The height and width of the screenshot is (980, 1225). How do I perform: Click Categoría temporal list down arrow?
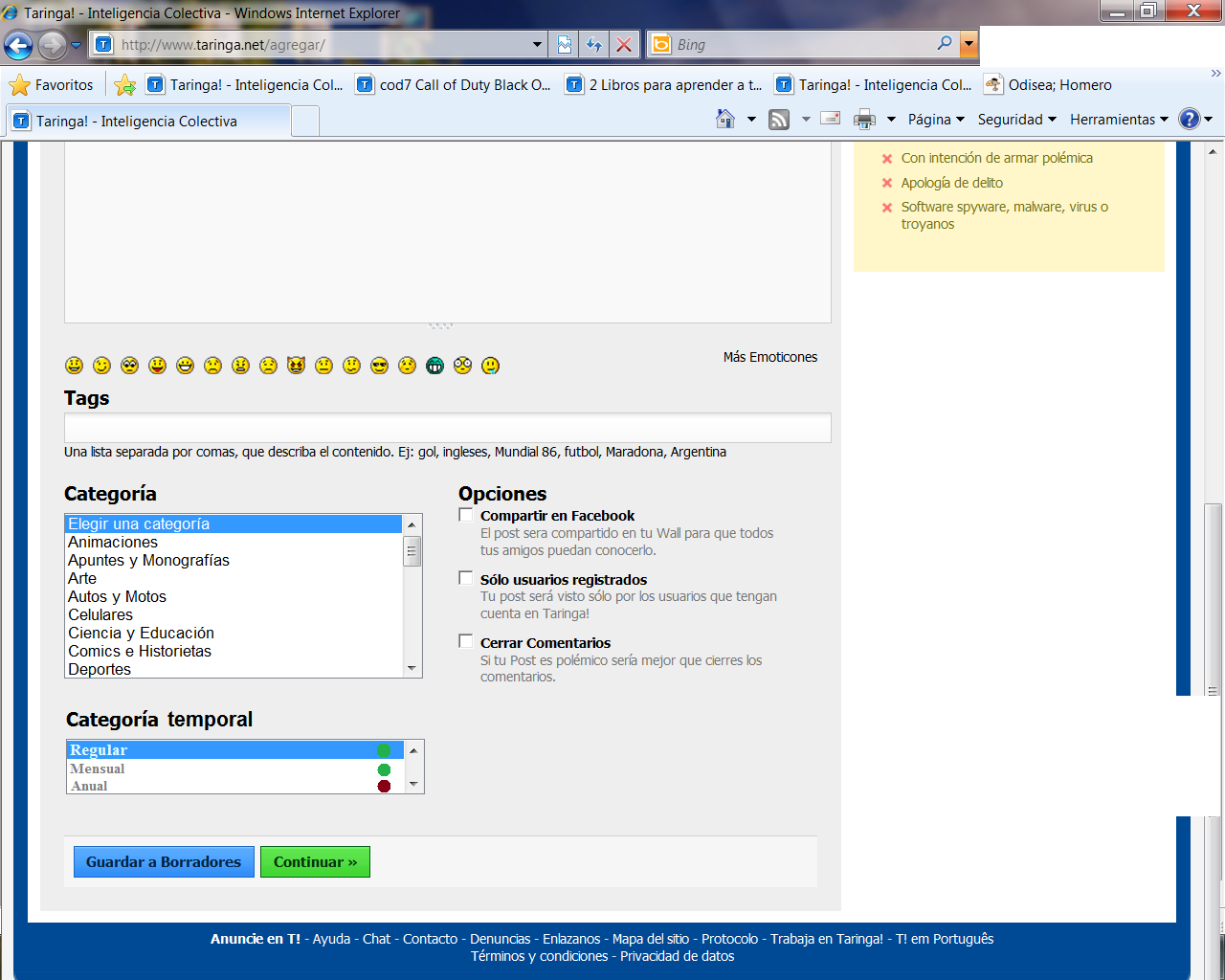pyautogui.click(x=413, y=784)
